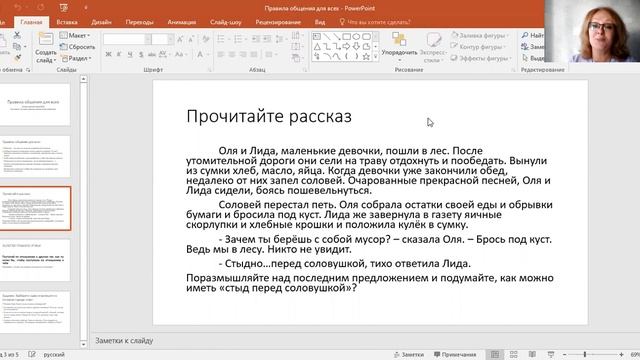Click the Cut scissors icon
Viewport: 640px width, 360px height.
(17, 35)
